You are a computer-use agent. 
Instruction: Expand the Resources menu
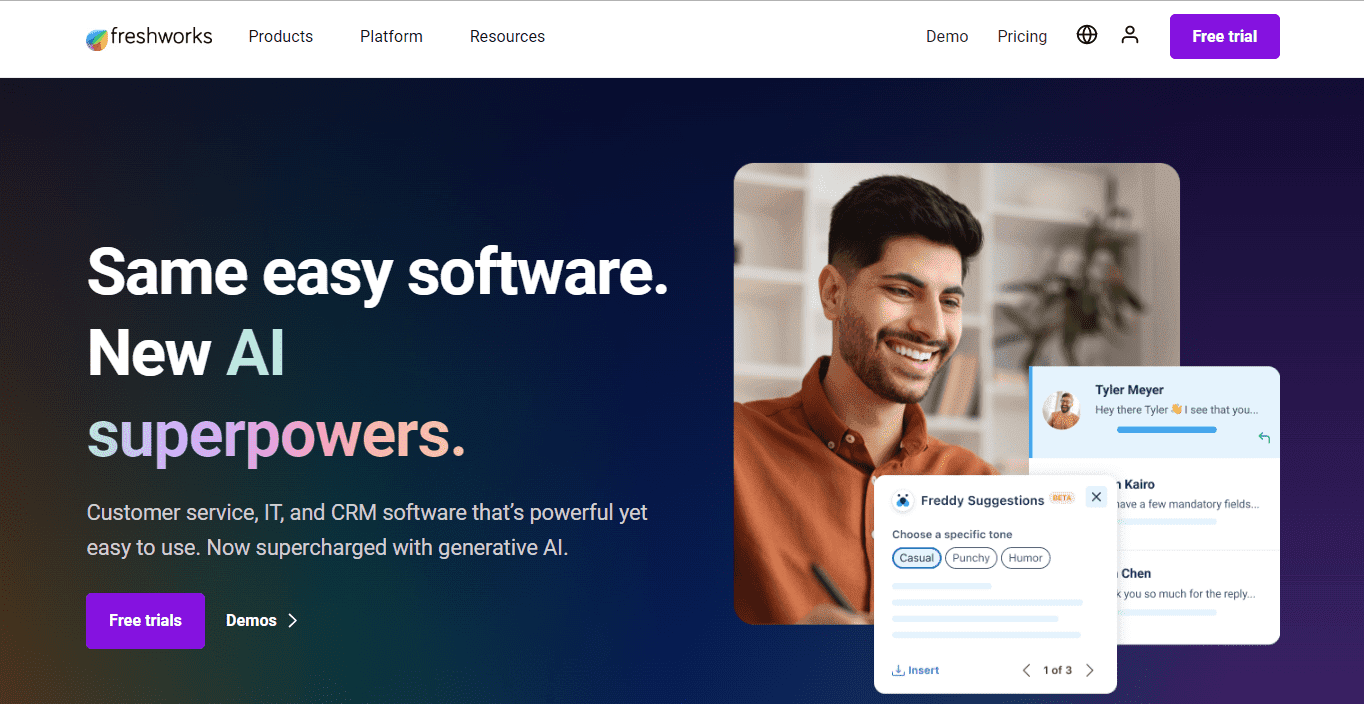(507, 36)
